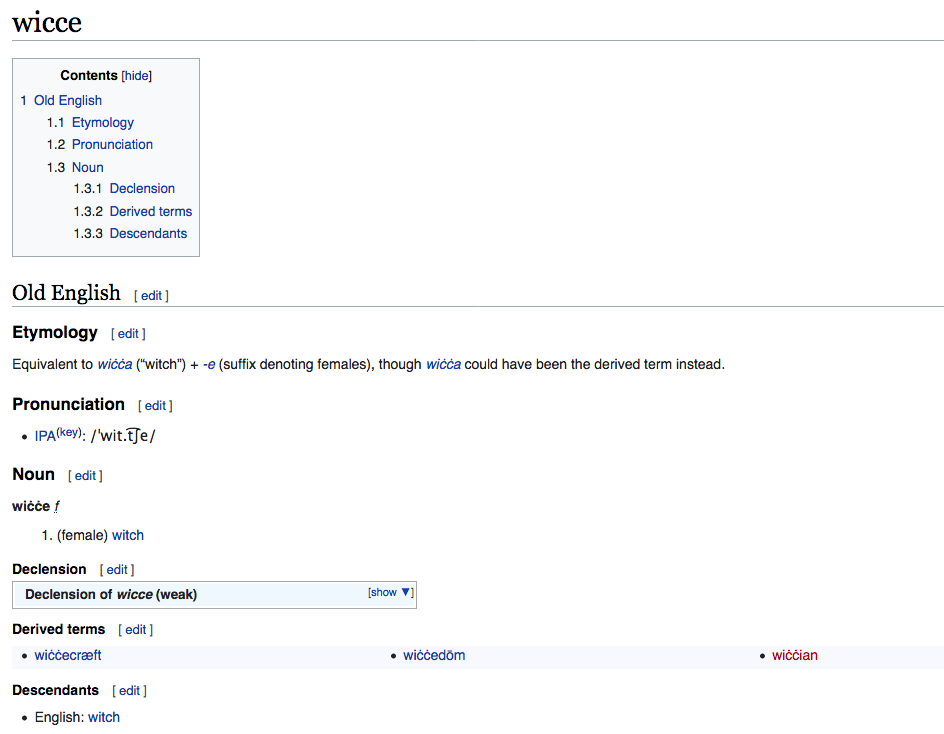Open the IPA key superscript link
Viewport: 944px width, 734px height.
coord(68,432)
